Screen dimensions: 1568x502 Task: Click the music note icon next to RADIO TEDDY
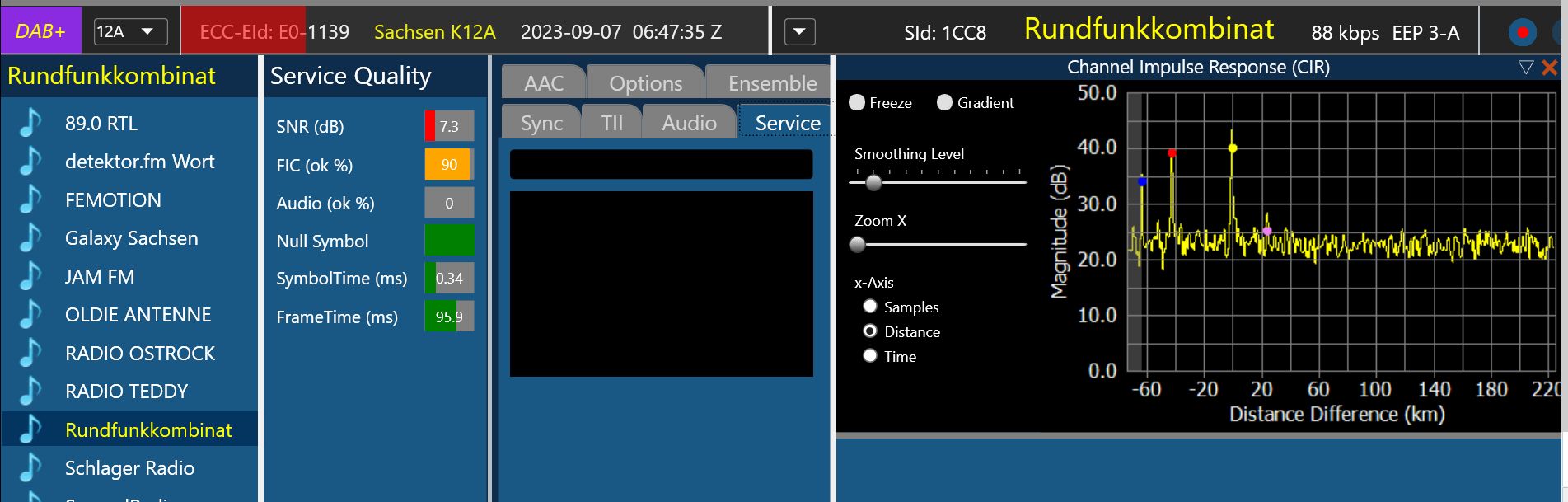point(30,392)
